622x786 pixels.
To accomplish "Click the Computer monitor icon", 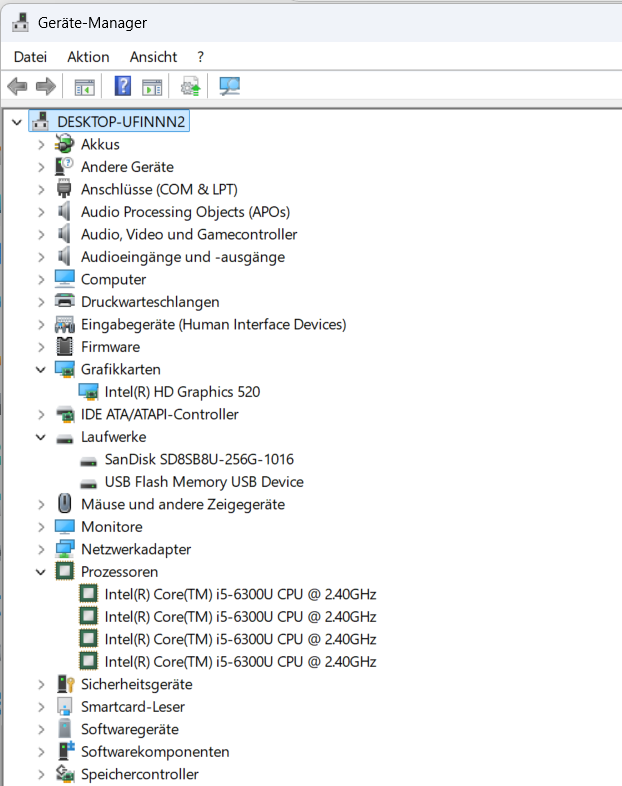I will tap(65, 279).
